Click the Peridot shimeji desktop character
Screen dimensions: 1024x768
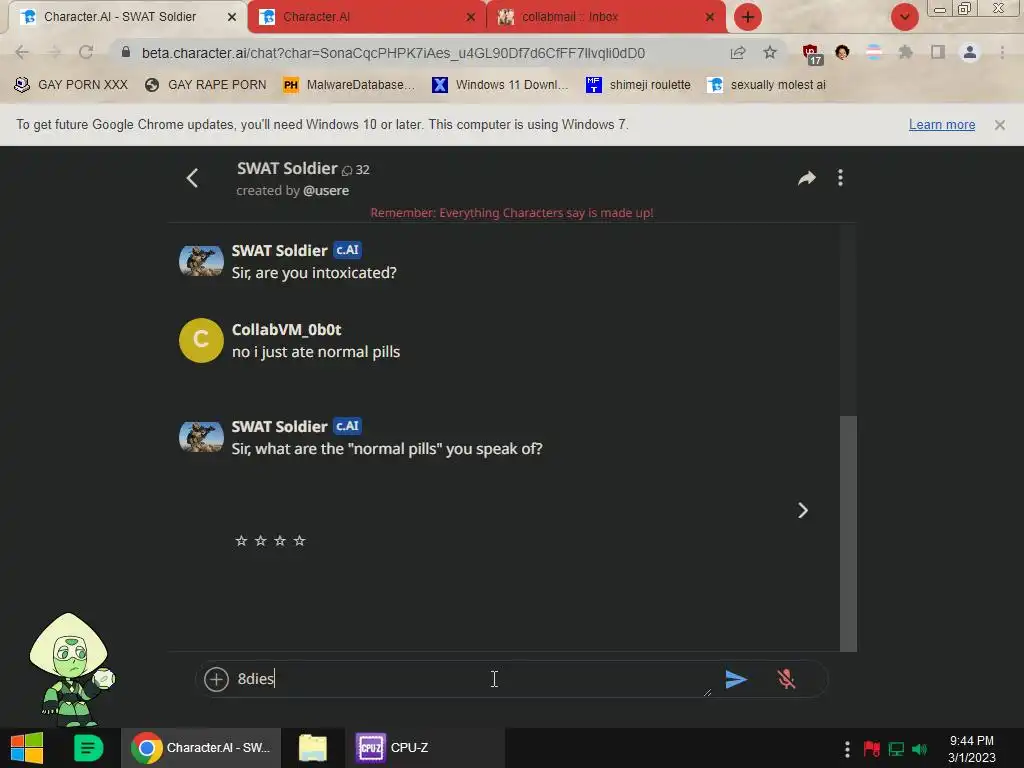pyautogui.click(x=71, y=669)
